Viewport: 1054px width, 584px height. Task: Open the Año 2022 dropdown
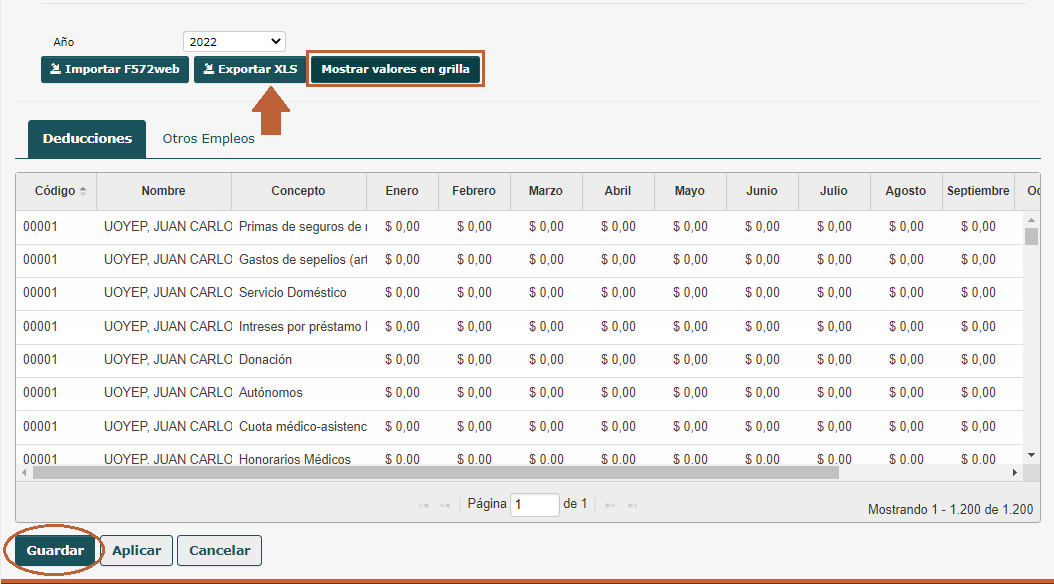click(x=234, y=42)
